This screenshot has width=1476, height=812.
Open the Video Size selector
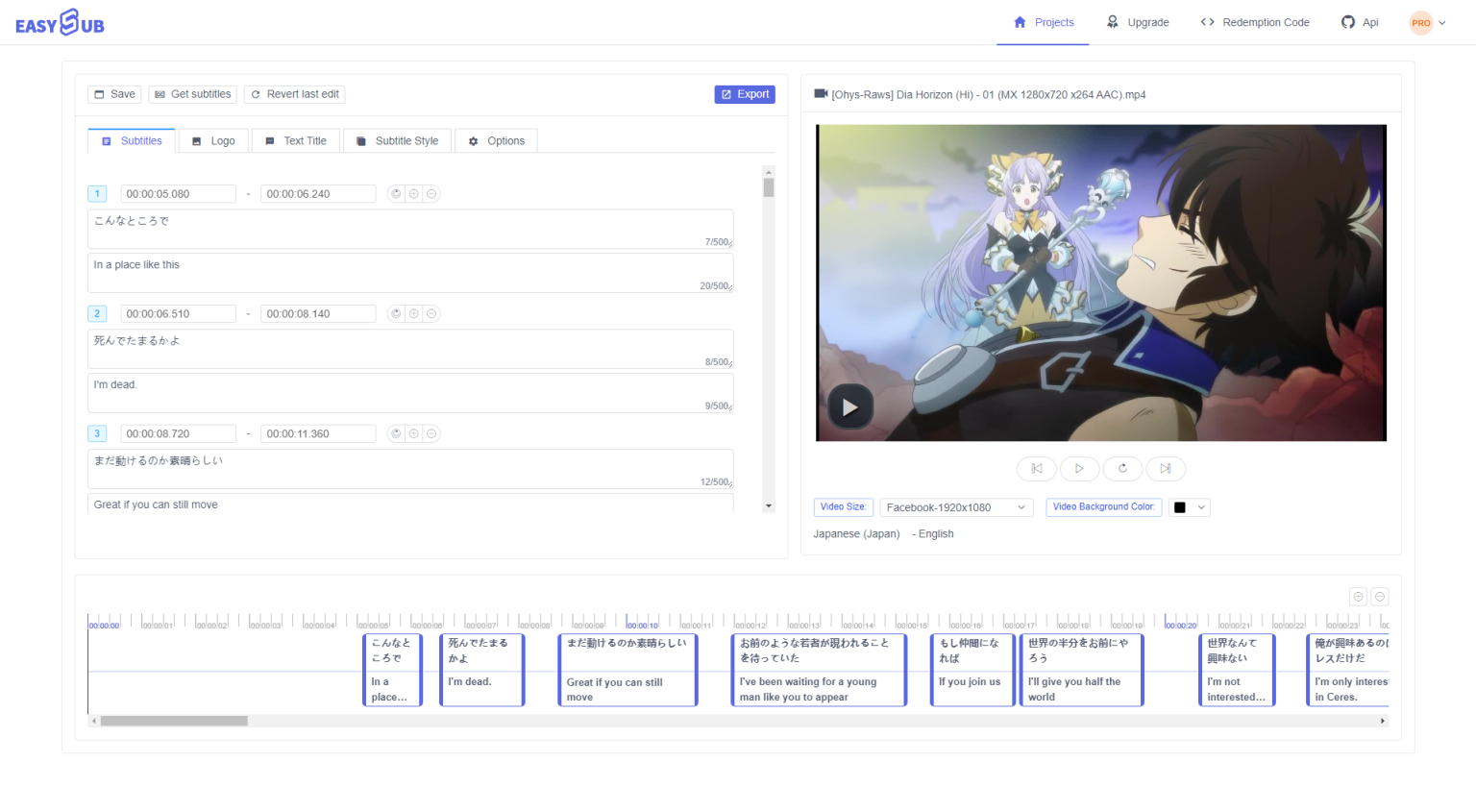(956, 506)
